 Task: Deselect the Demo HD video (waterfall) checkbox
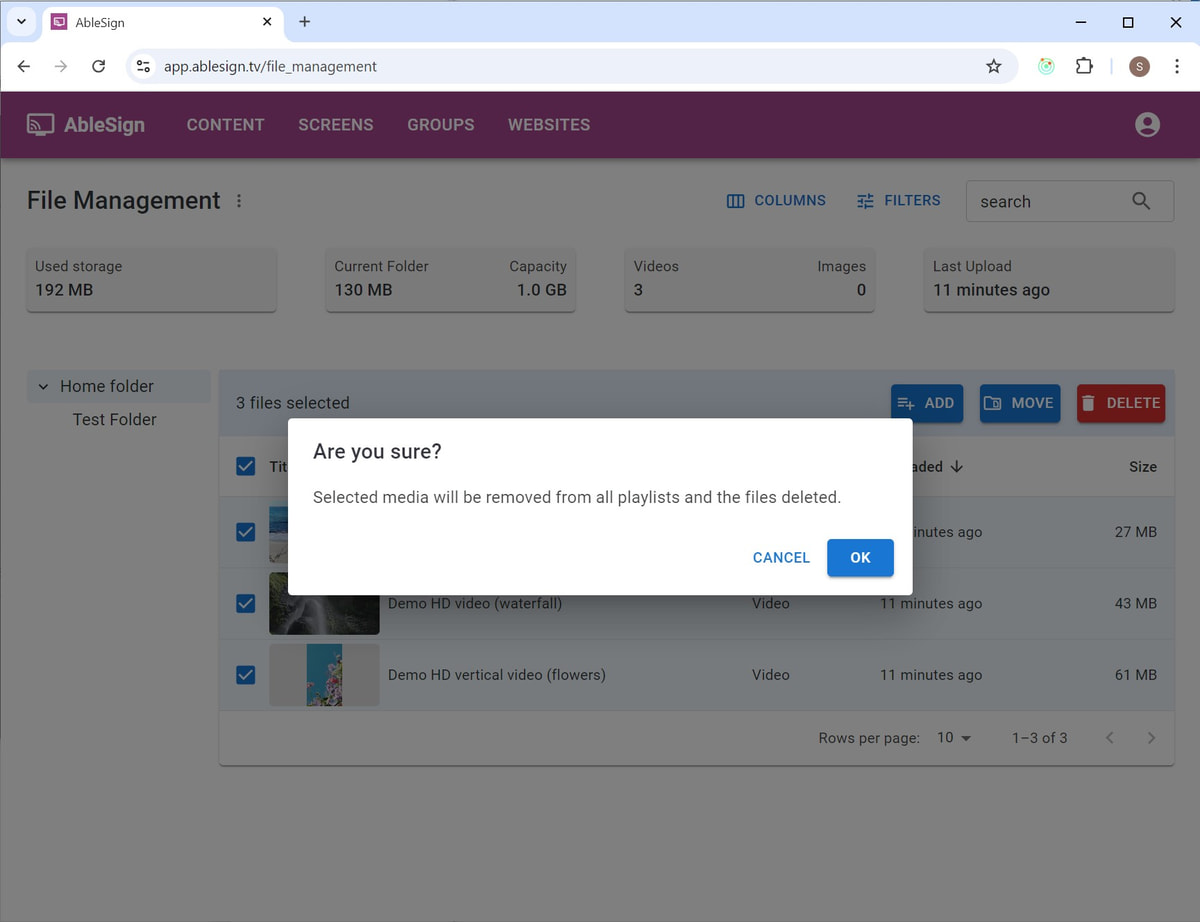[245, 603]
